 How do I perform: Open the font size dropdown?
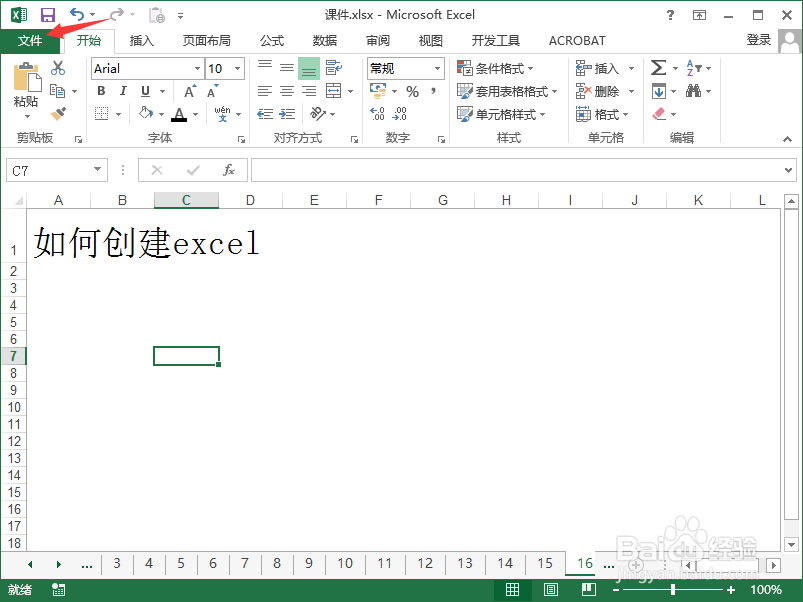pos(238,68)
